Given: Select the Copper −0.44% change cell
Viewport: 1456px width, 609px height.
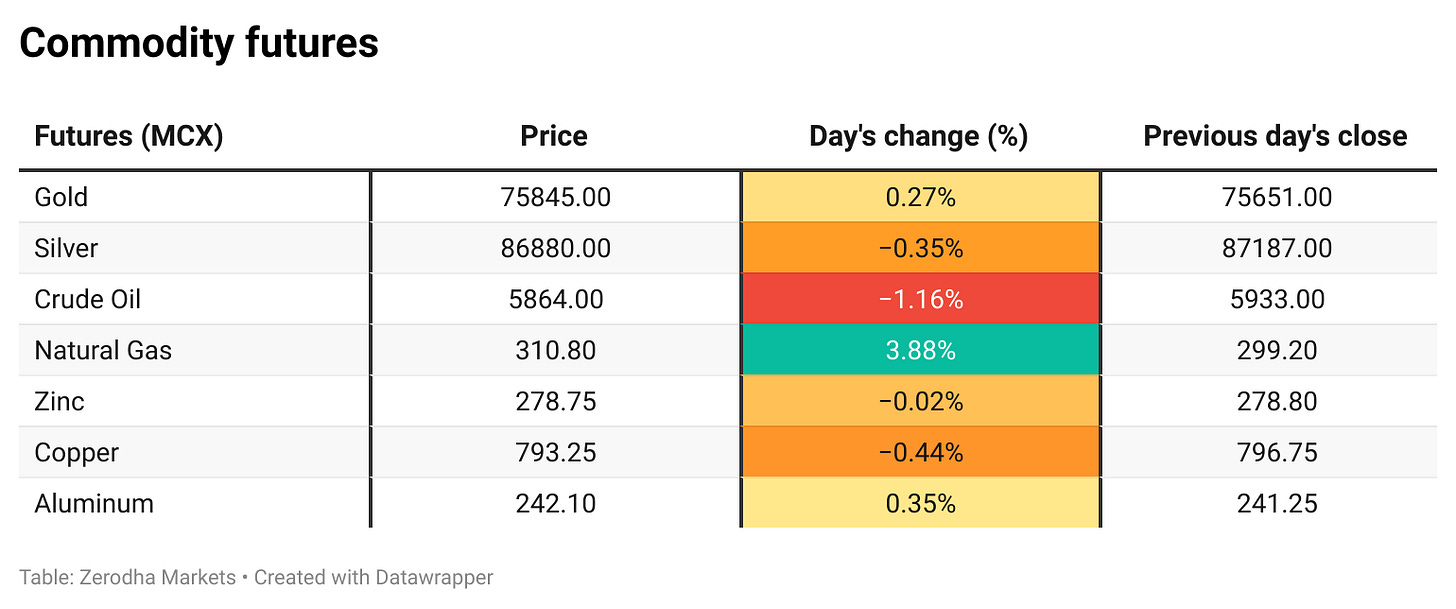Looking at the screenshot, I should tap(920, 453).
